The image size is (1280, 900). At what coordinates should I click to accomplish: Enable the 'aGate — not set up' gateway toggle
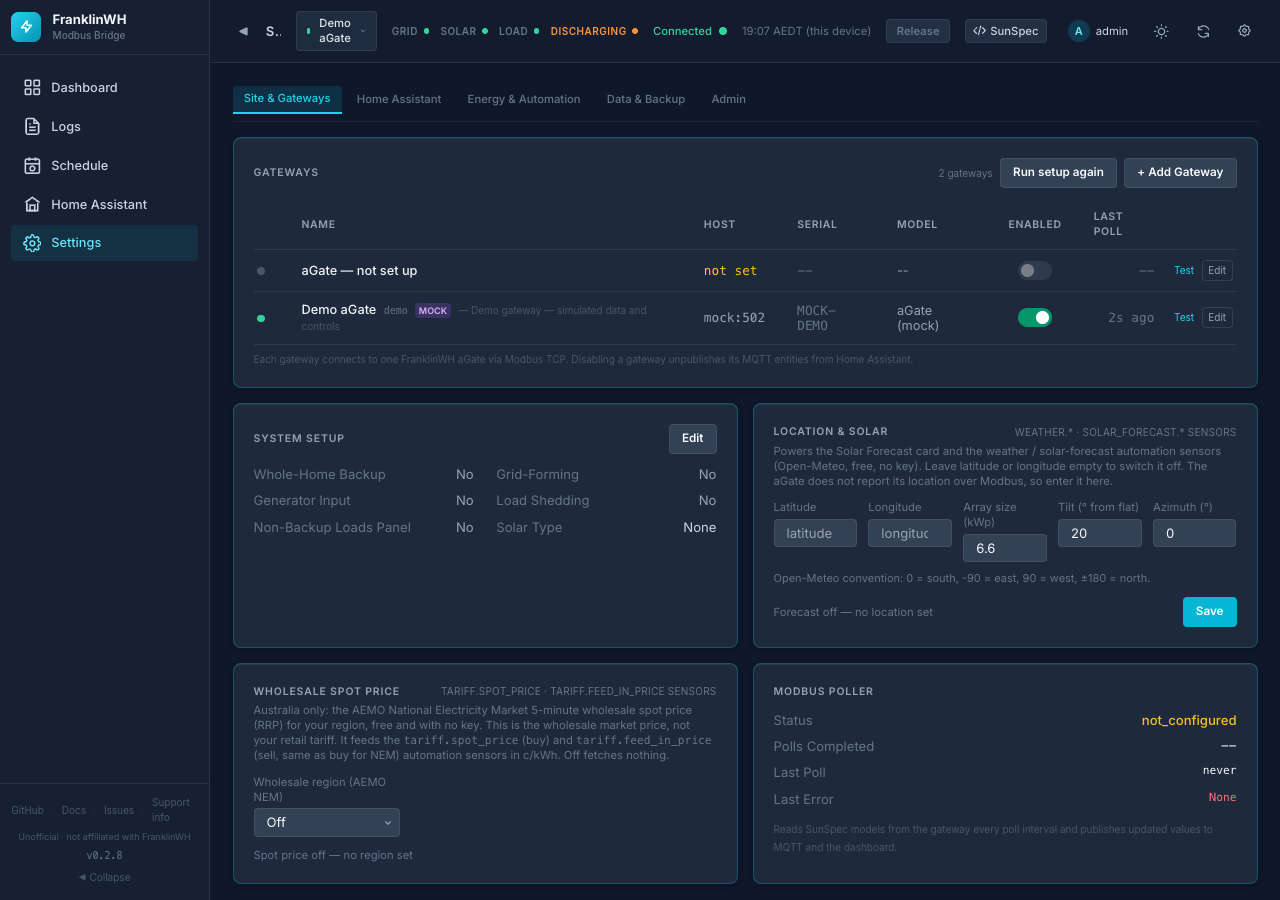tap(1035, 270)
